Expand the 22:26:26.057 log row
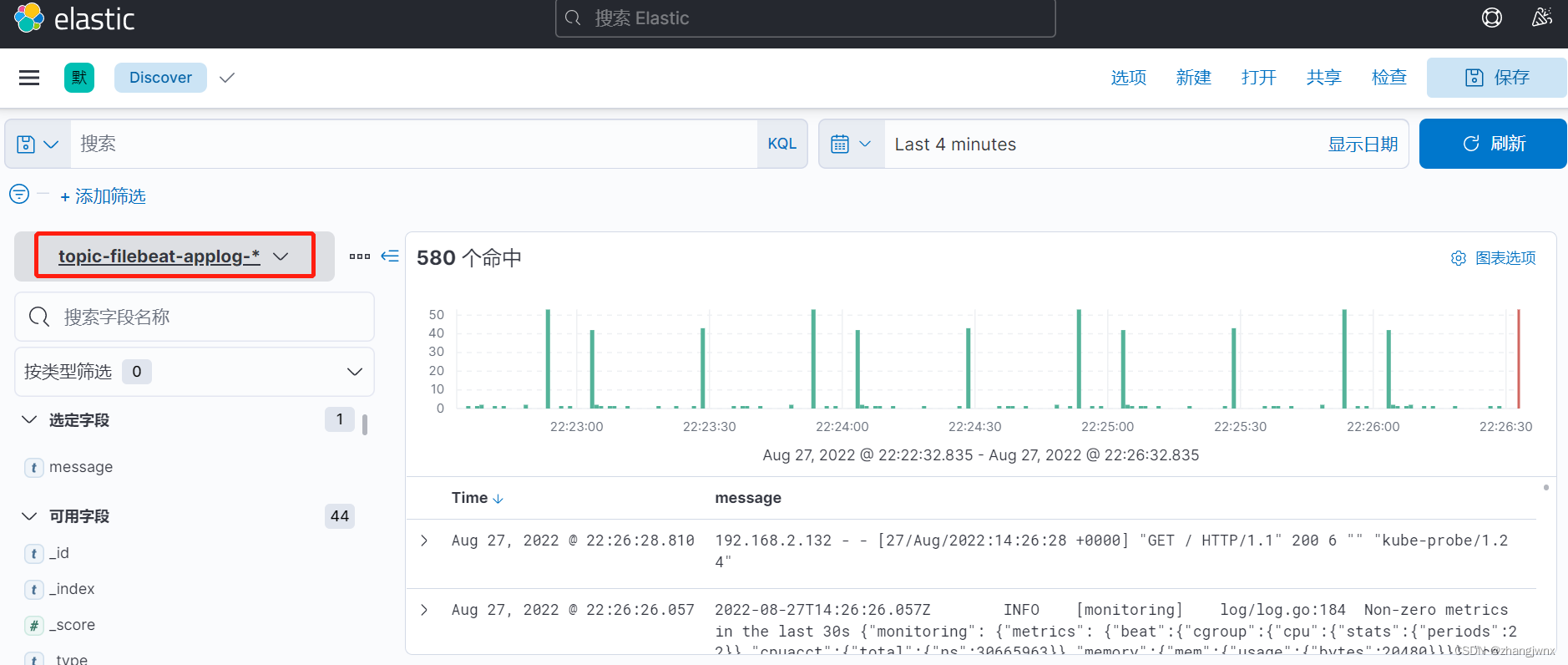This screenshot has height=665, width=1568. pyautogui.click(x=424, y=610)
